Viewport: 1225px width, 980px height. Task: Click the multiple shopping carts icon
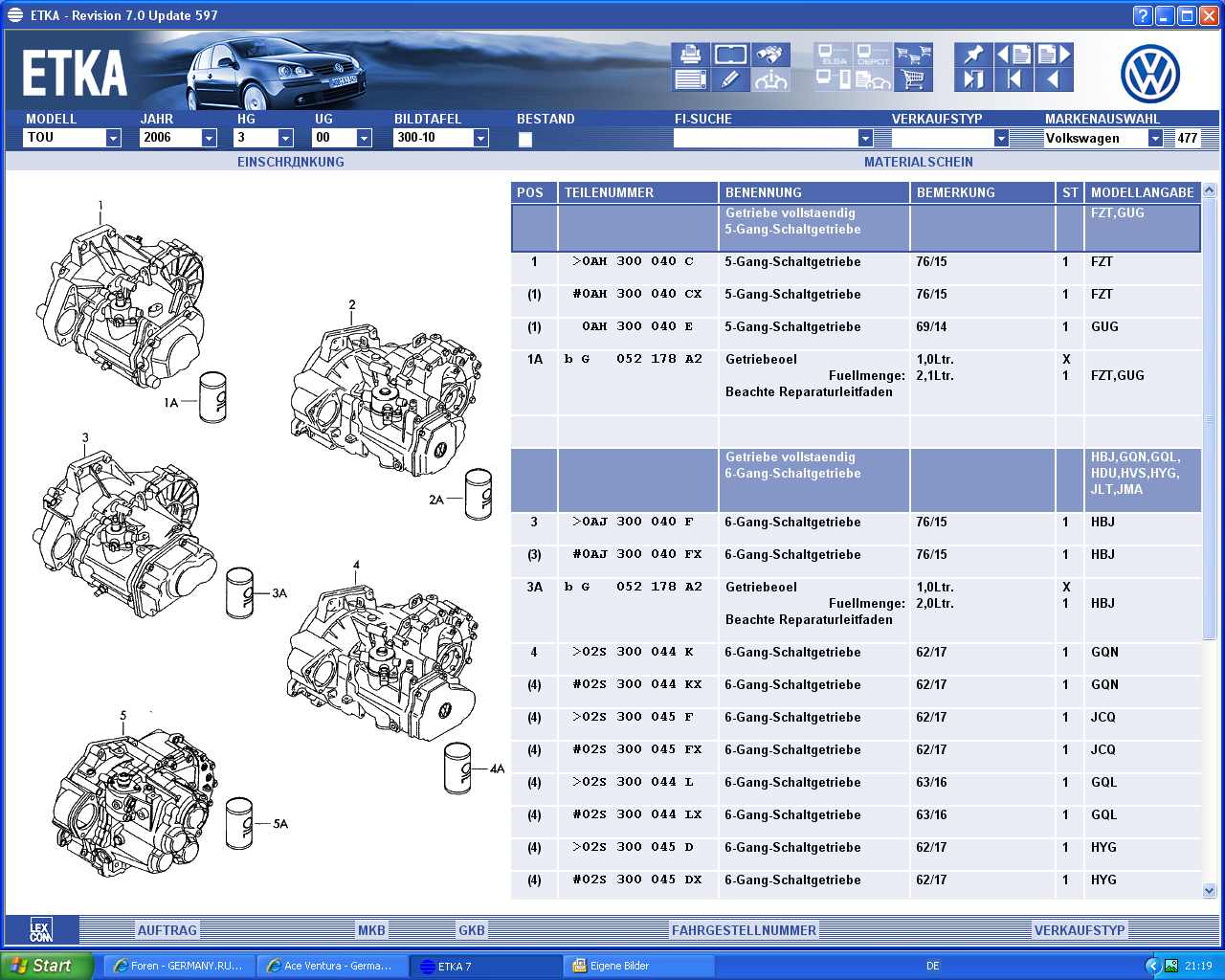914,55
